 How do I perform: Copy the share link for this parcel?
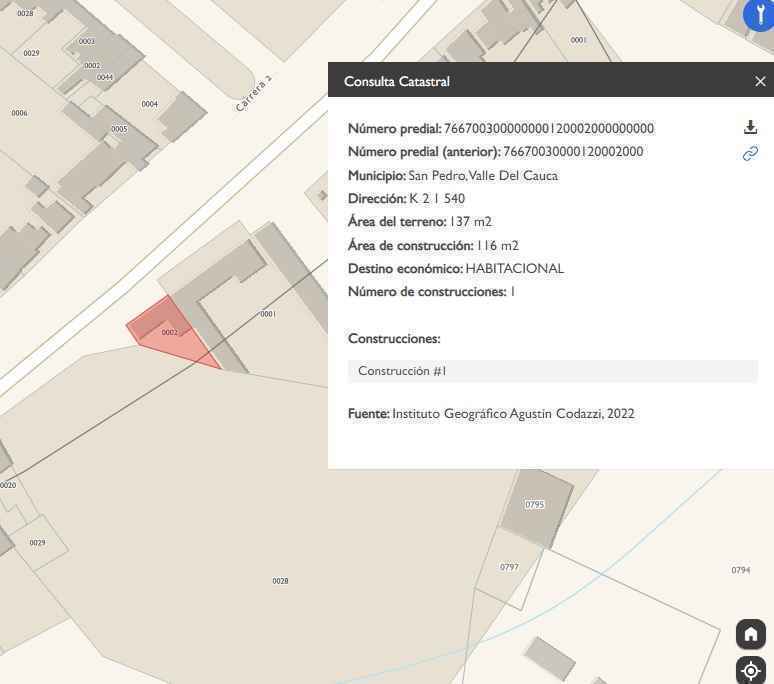pyautogui.click(x=750, y=153)
